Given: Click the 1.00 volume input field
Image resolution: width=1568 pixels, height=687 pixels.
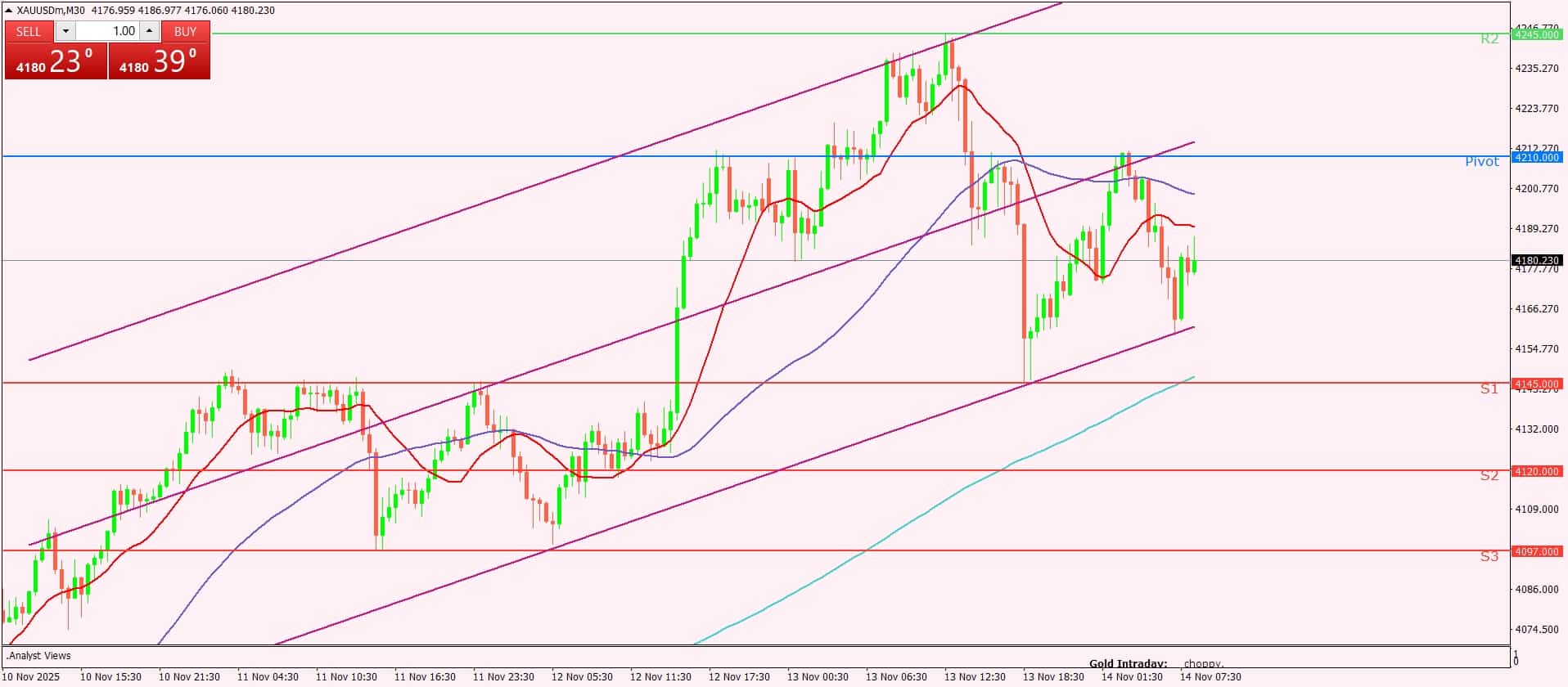Looking at the screenshot, I should click(108, 31).
